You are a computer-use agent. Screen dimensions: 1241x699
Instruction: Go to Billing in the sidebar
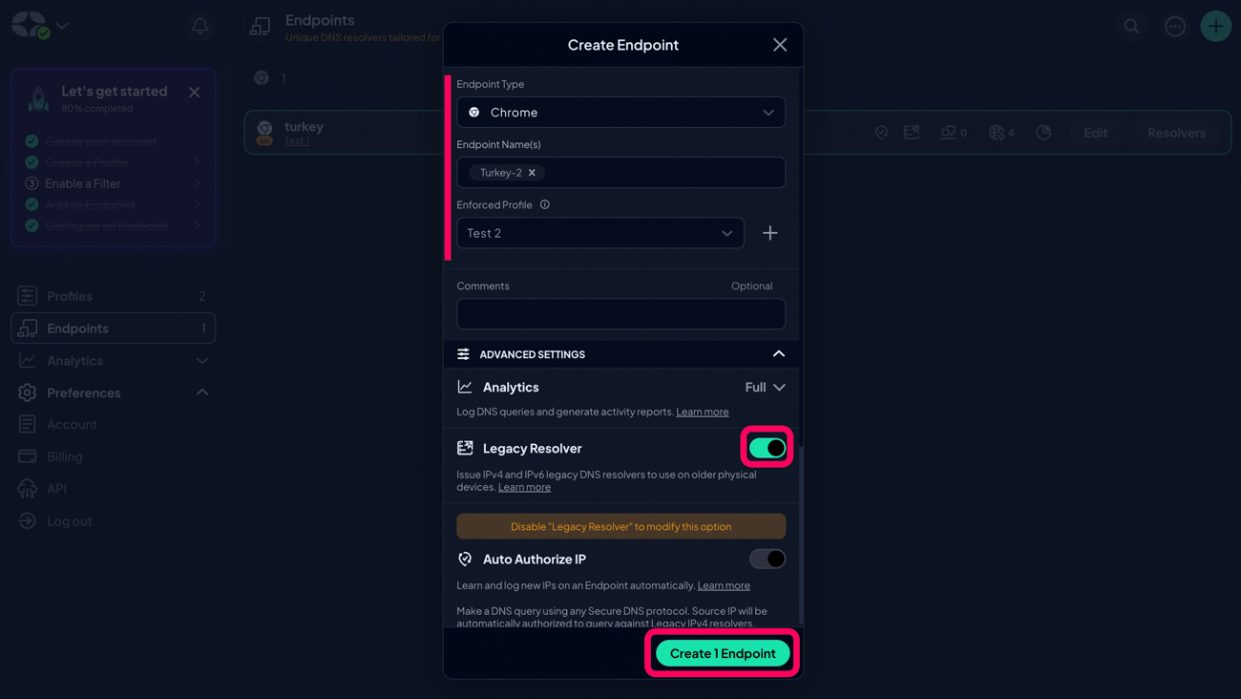pos(64,457)
